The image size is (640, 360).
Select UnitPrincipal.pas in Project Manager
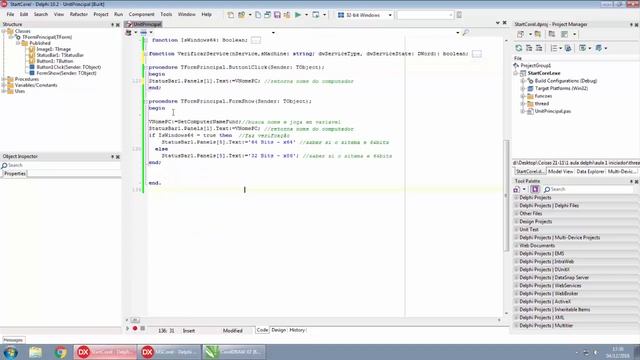click(553, 111)
